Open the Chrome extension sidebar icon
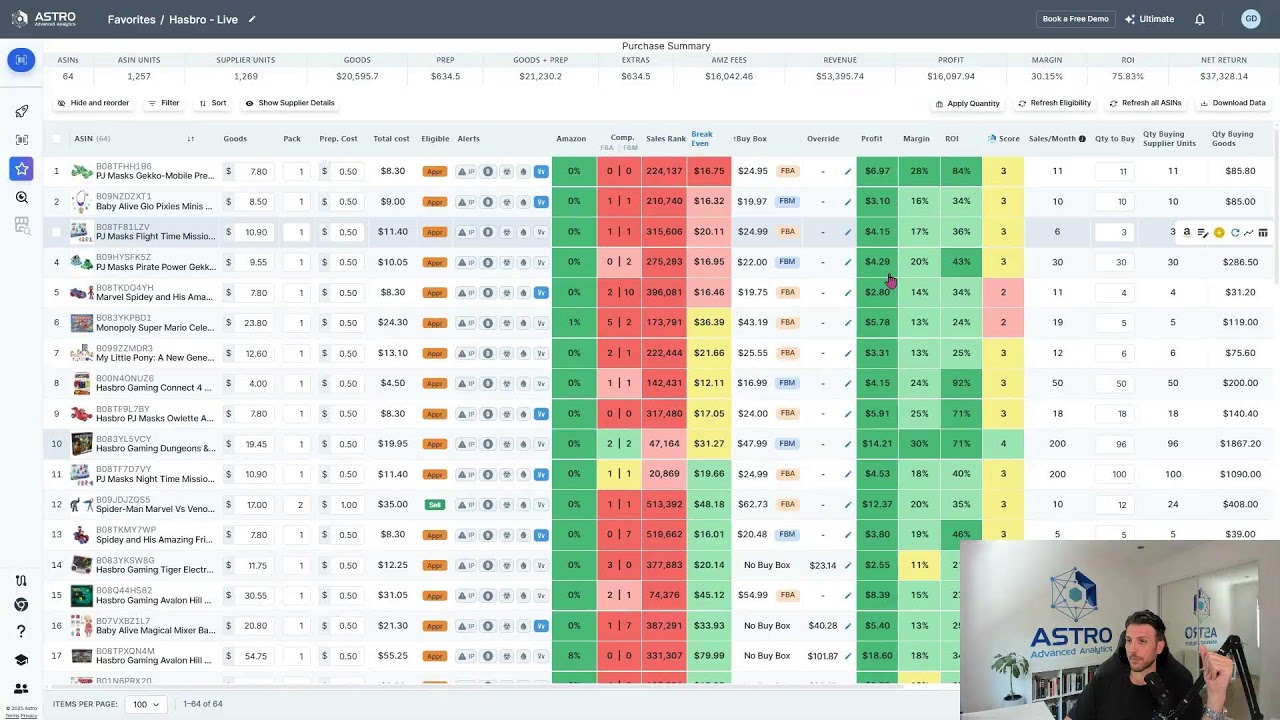 pos(21,605)
